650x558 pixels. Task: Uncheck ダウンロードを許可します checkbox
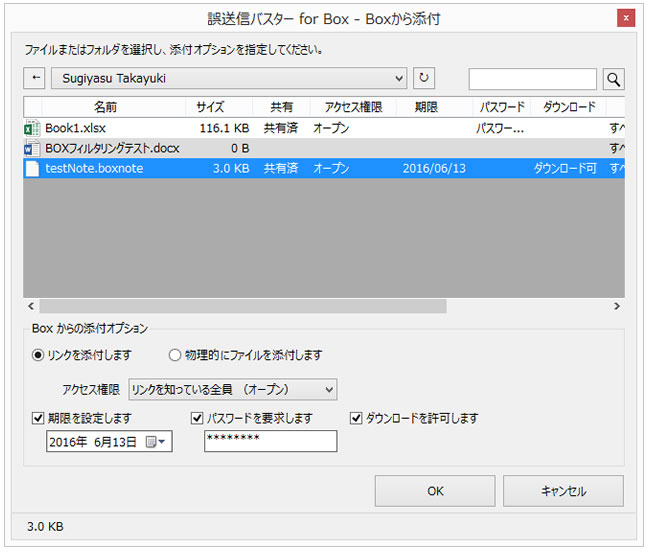pyautogui.click(x=356, y=418)
